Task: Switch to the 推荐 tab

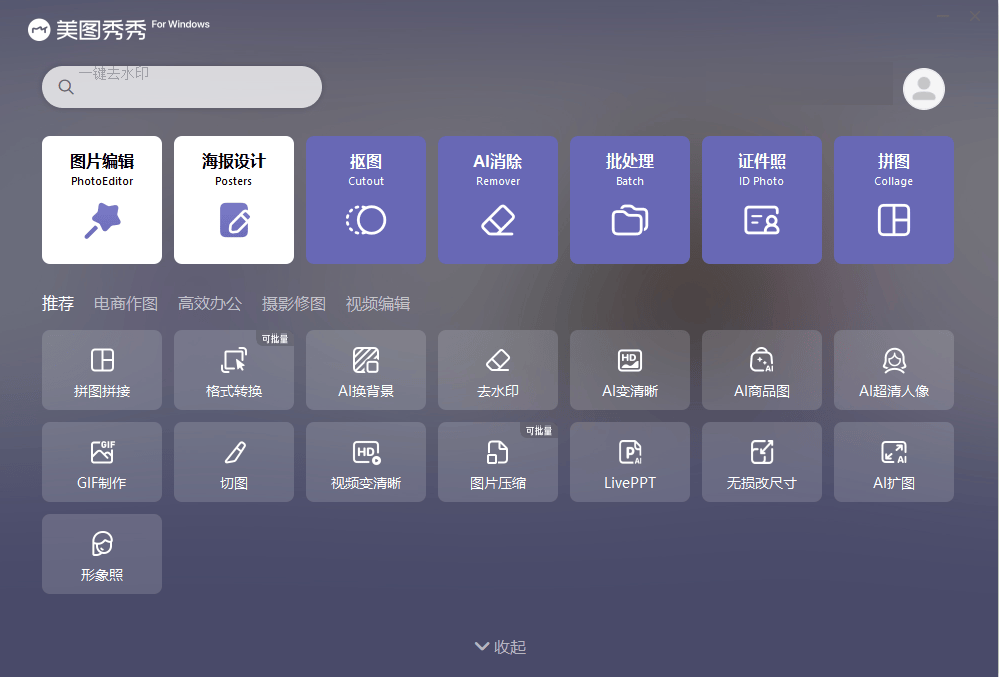Action: pos(58,303)
